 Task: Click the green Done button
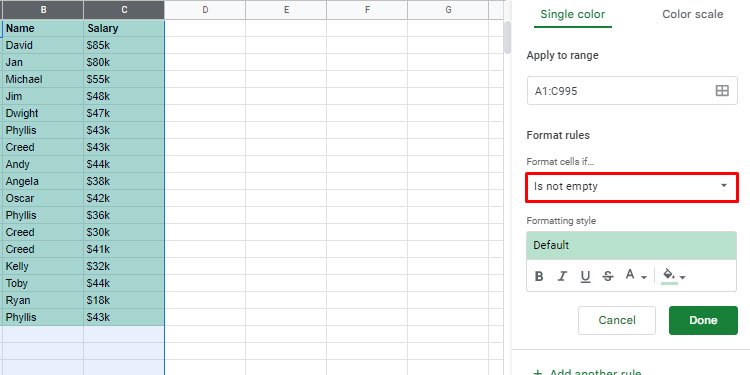[x=703, y=320]
